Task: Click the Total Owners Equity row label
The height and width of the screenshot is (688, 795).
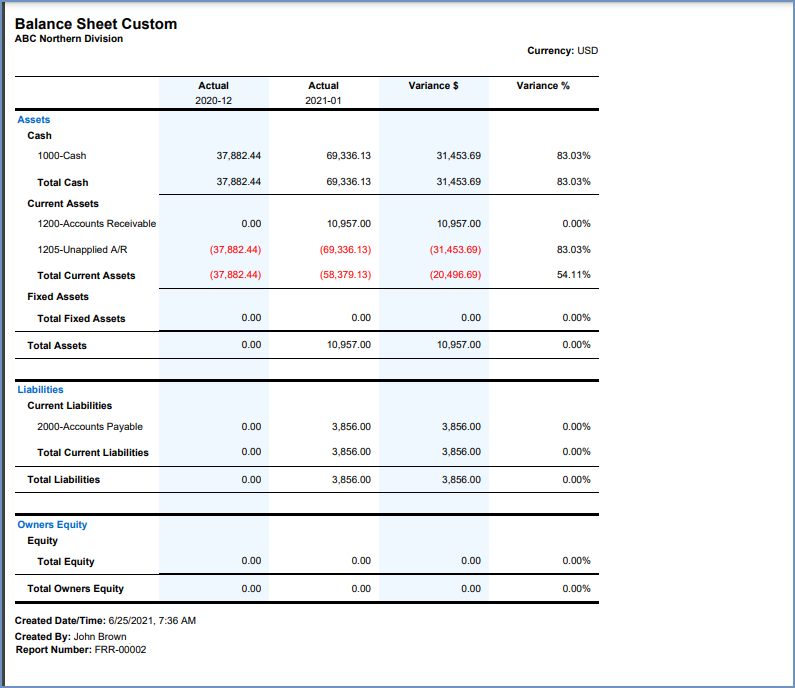Action: [x=76, y=589]
